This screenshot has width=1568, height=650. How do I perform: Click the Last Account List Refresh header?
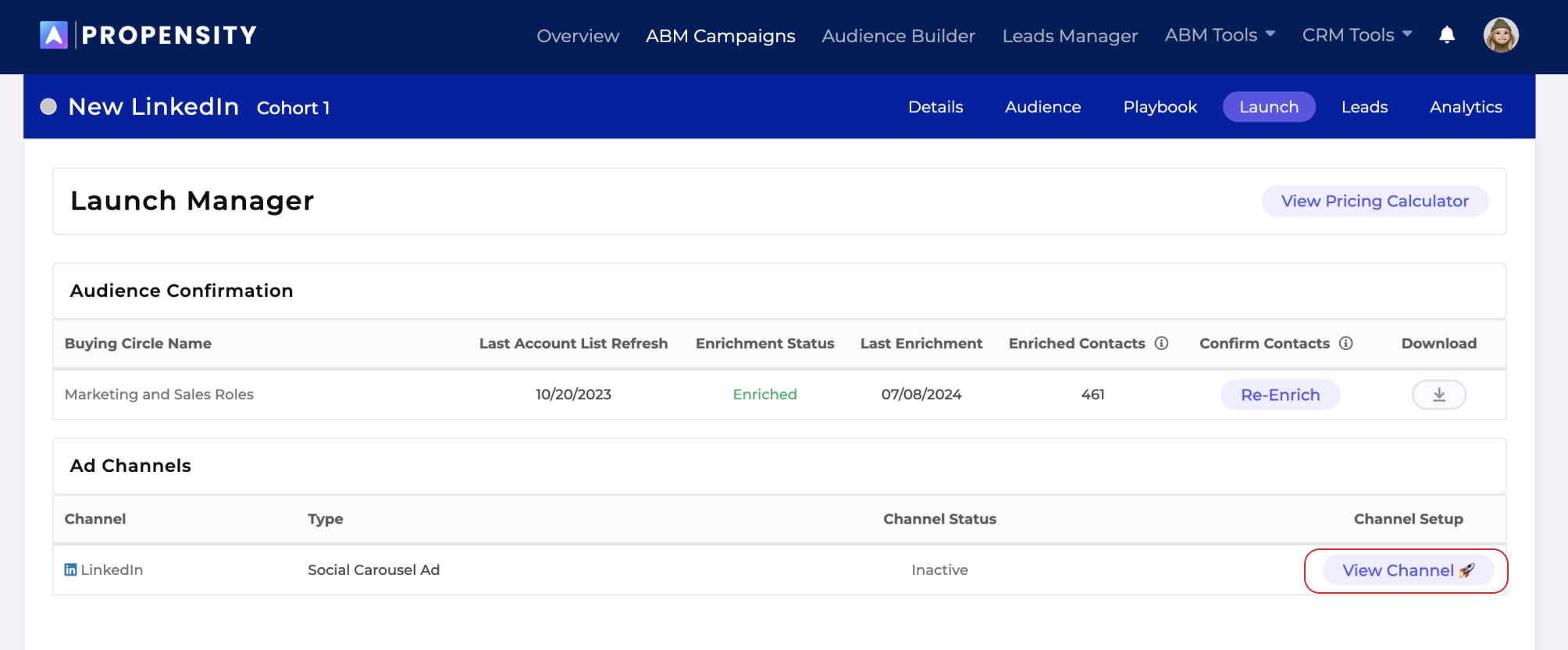[x=573, y=343]
